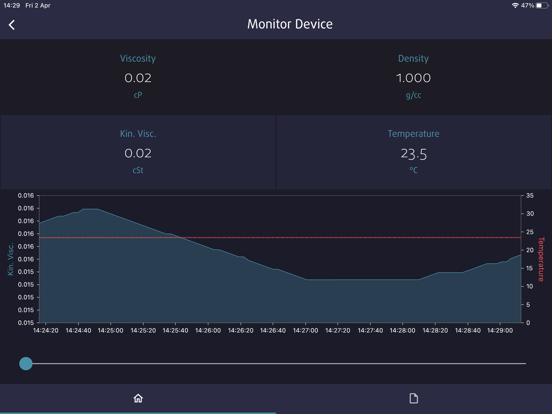Select the Viscosity 0.02 cP tile

point(138,77)
